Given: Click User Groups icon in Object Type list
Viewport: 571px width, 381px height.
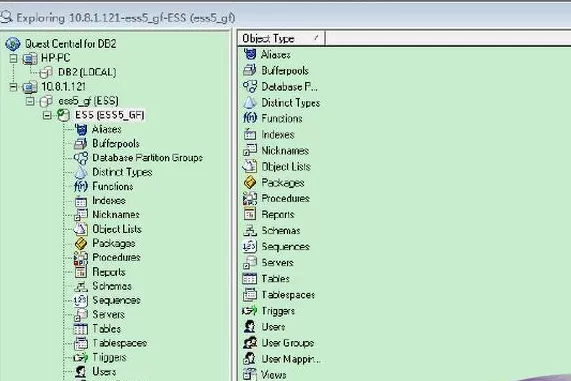Looking at the screenshot, I should (250, 343).
